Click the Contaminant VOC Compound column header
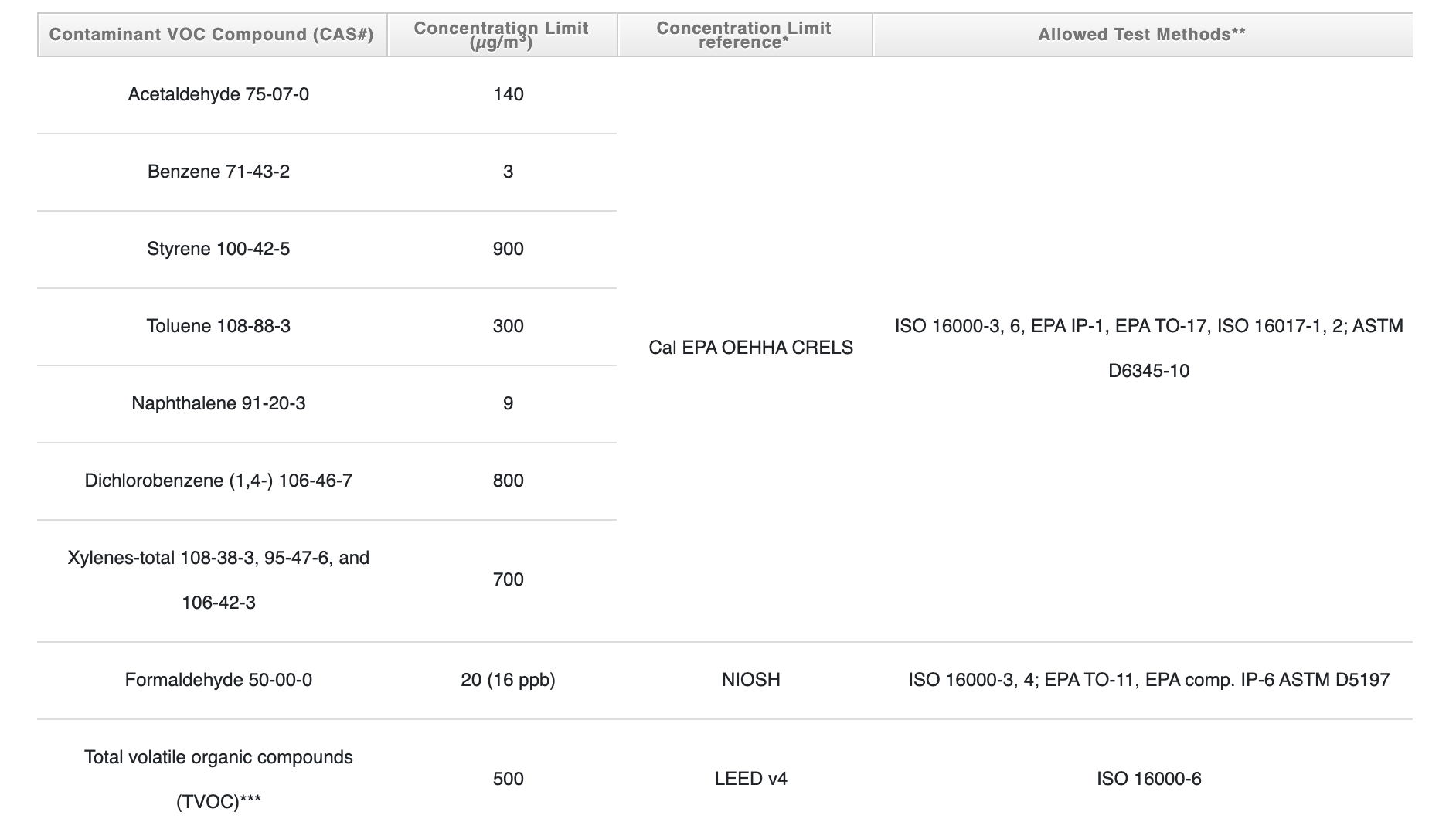This screenshot has width=1456, height=839. pos(211,34)
